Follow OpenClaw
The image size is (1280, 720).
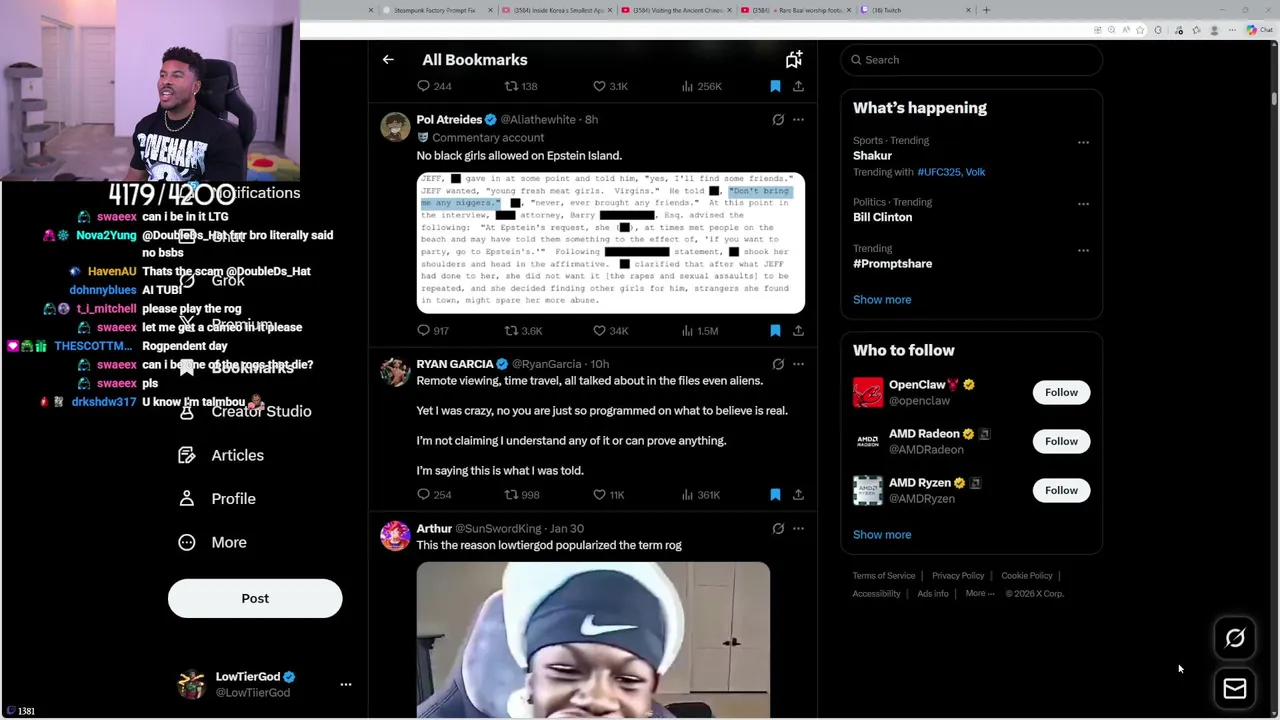click(x=1061, y=392)
